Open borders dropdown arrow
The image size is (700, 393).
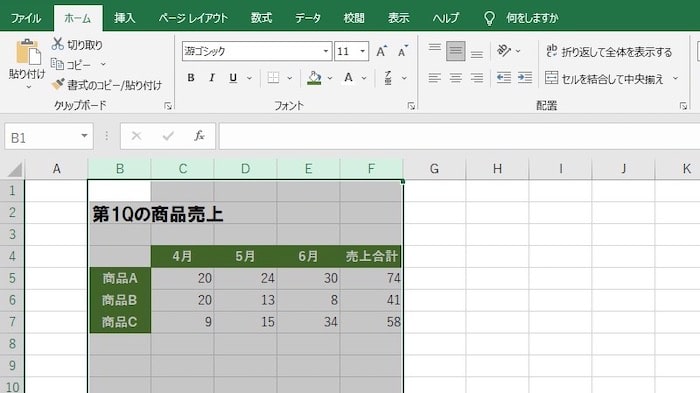pos(290,78)
